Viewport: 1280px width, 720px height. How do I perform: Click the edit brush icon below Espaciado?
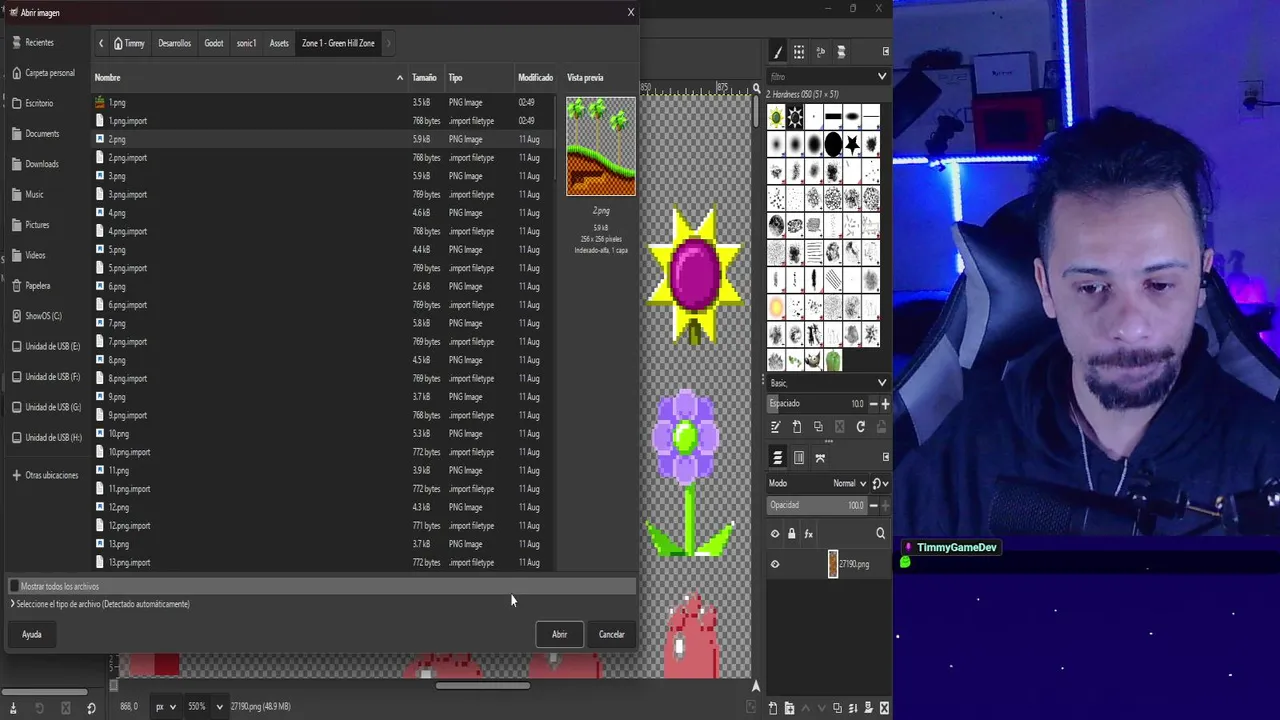[775, 427]
